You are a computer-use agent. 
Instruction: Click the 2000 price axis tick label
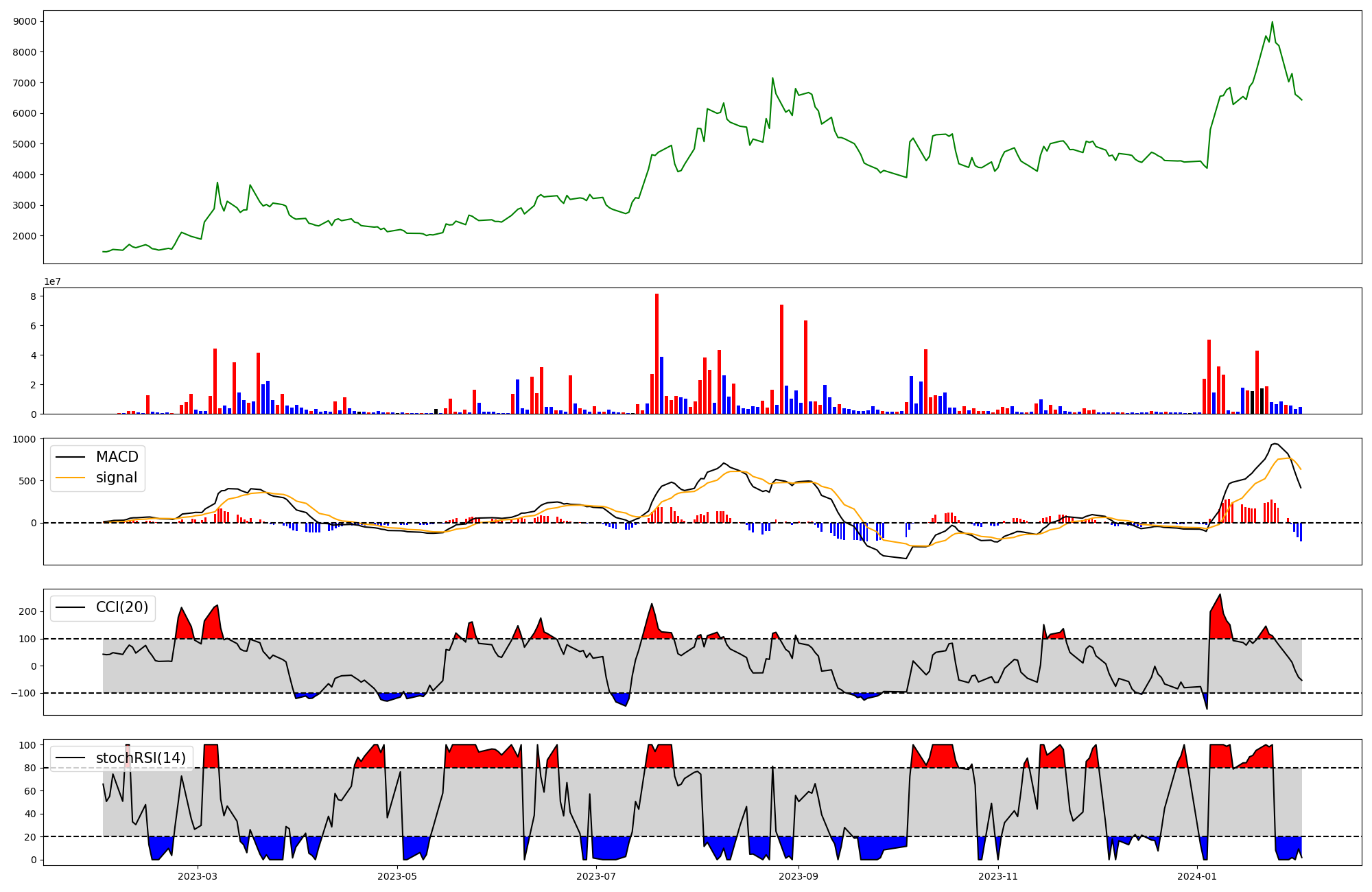(25, 236)
